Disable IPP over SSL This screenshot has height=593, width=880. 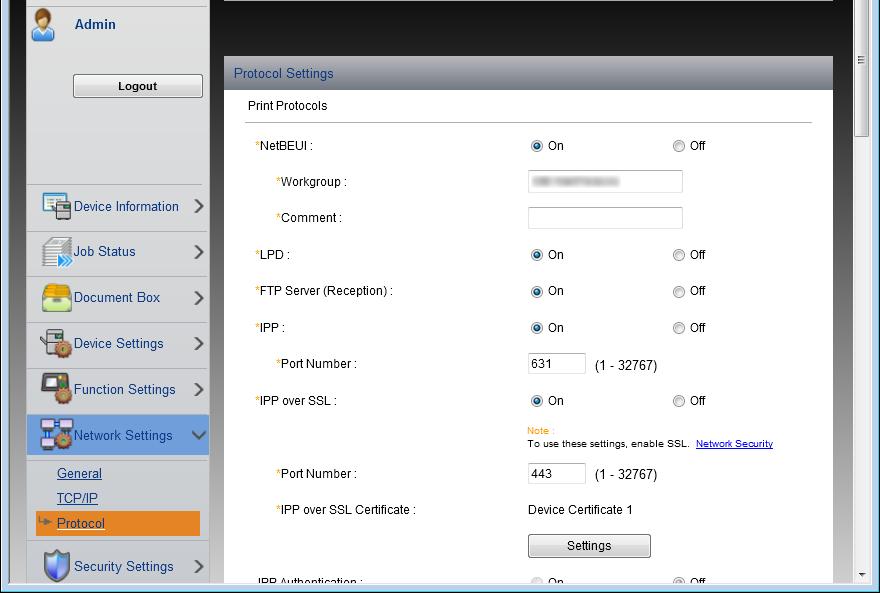pyautogui.click(x=679, y=401)
